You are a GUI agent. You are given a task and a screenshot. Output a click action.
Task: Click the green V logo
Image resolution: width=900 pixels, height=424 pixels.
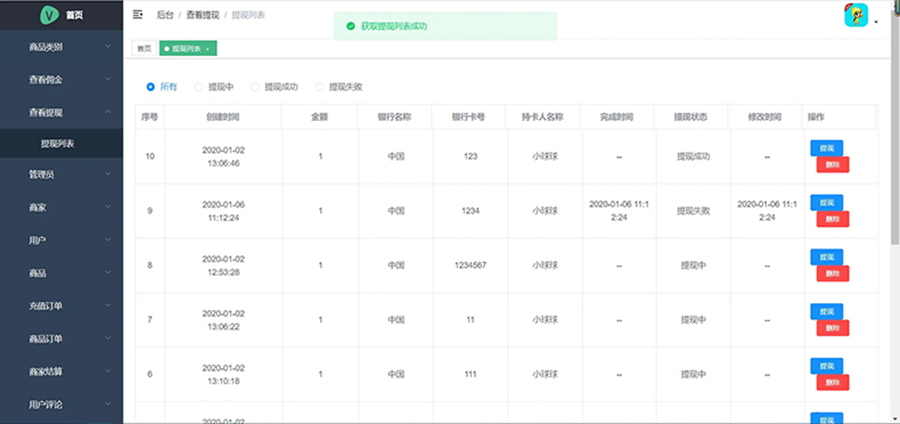pyautogui.click(x=49, y=15)
